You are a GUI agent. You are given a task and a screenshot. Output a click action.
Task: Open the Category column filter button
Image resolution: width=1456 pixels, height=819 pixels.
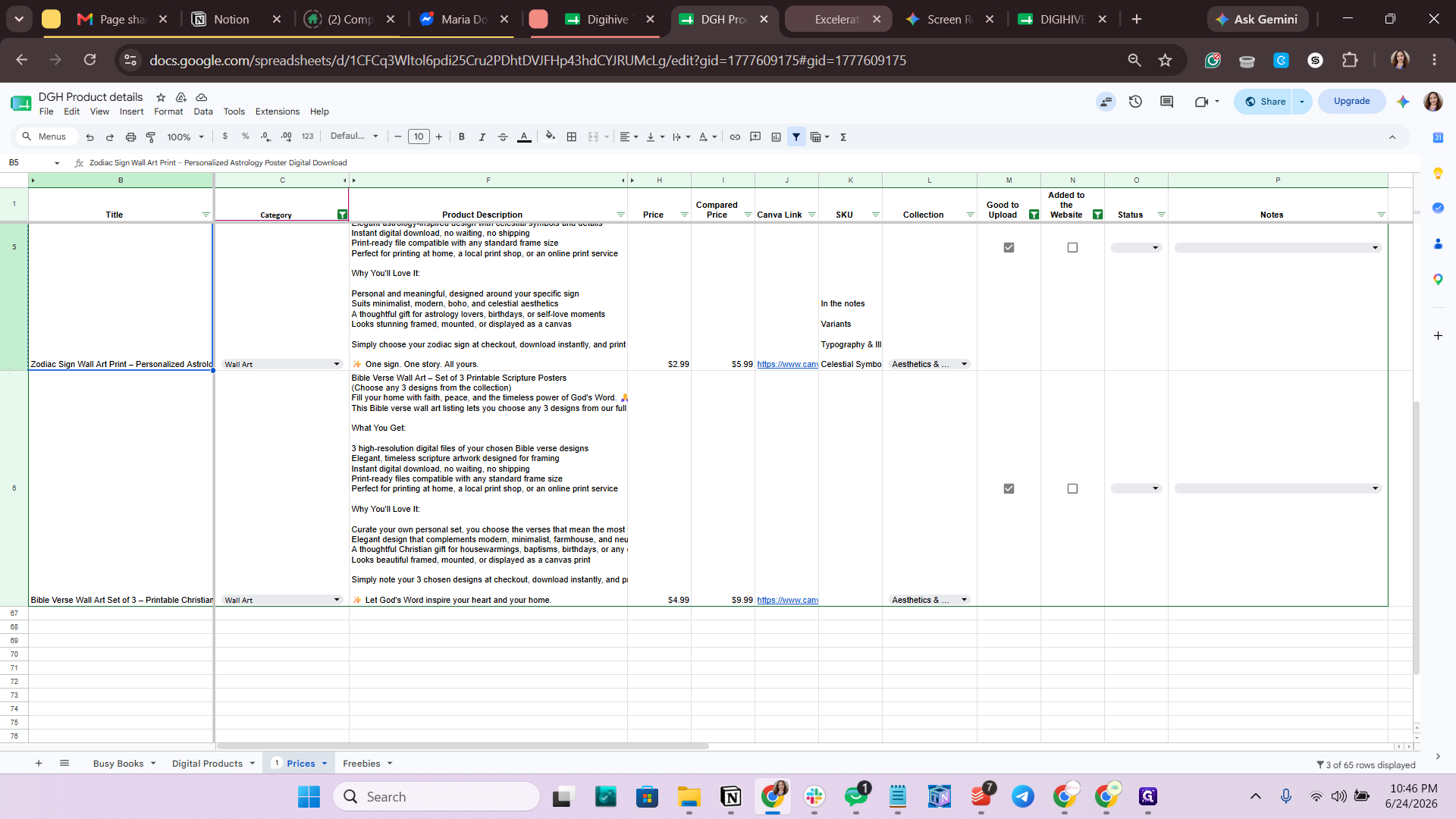(342, 215)
